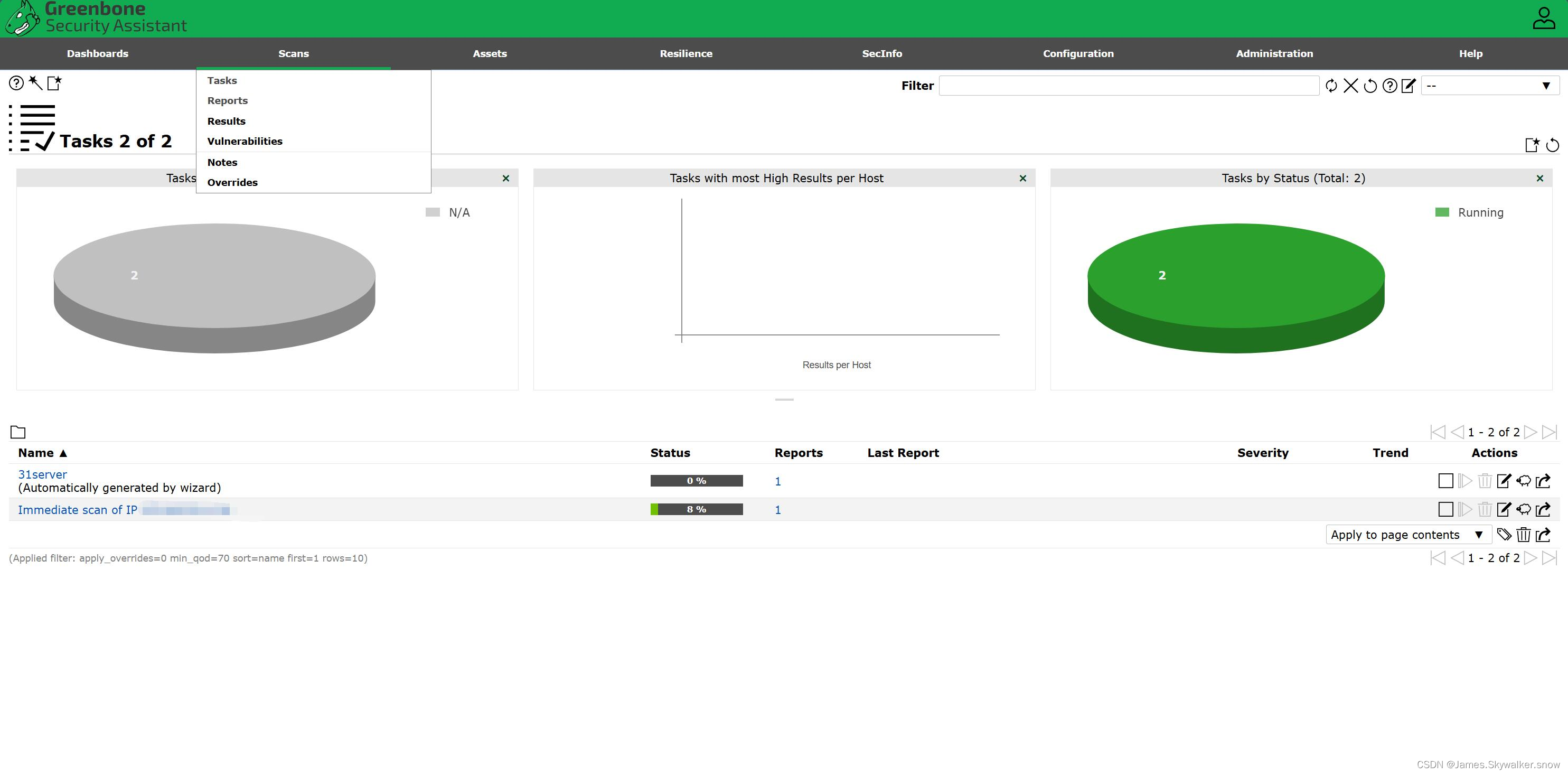
Task: Open the Configuration menu
Action: [1078, 53]
